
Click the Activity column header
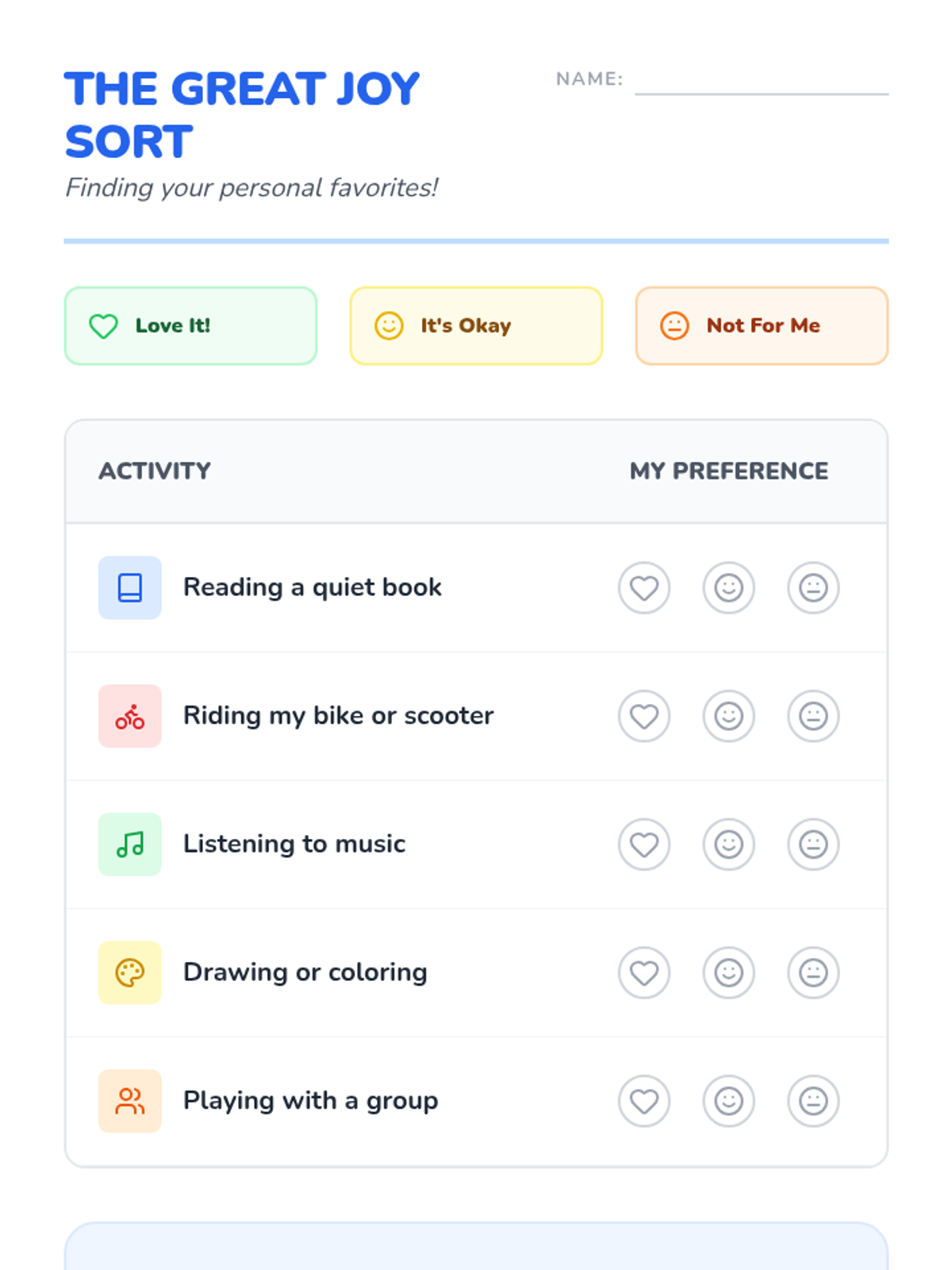[155, 471]
